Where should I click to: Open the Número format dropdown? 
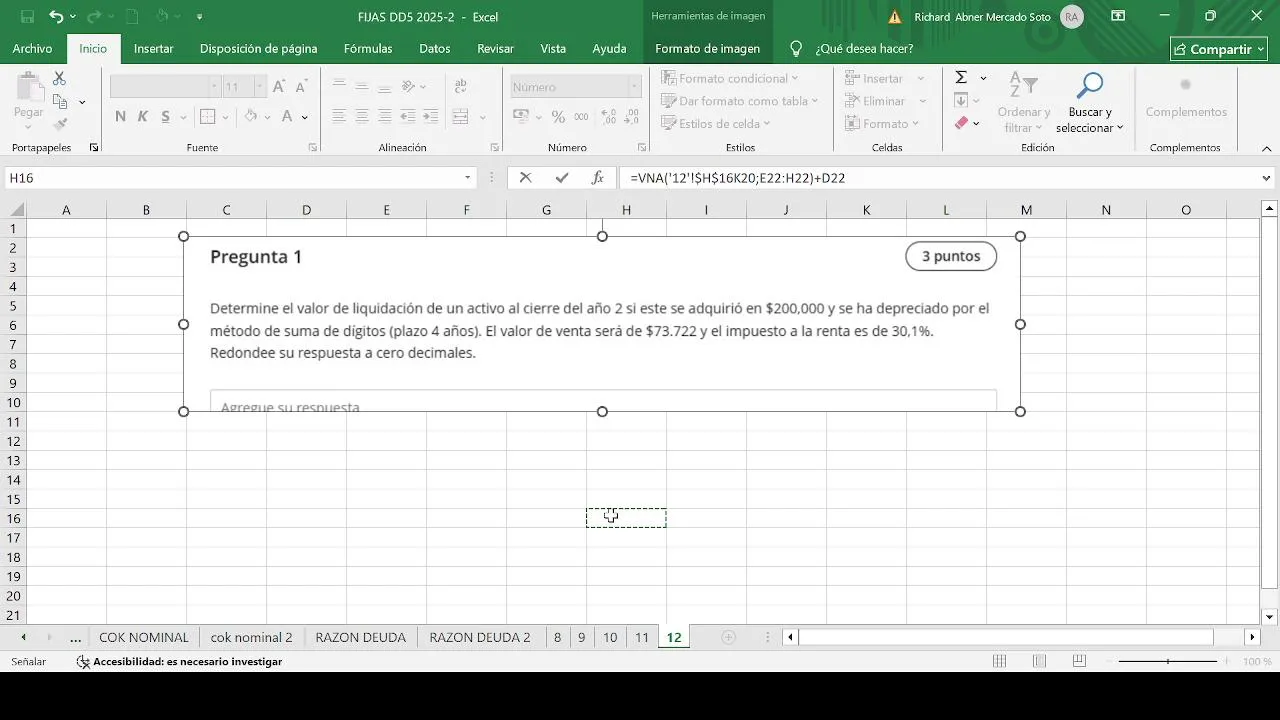pyautogui.click(x=634, y=87)
